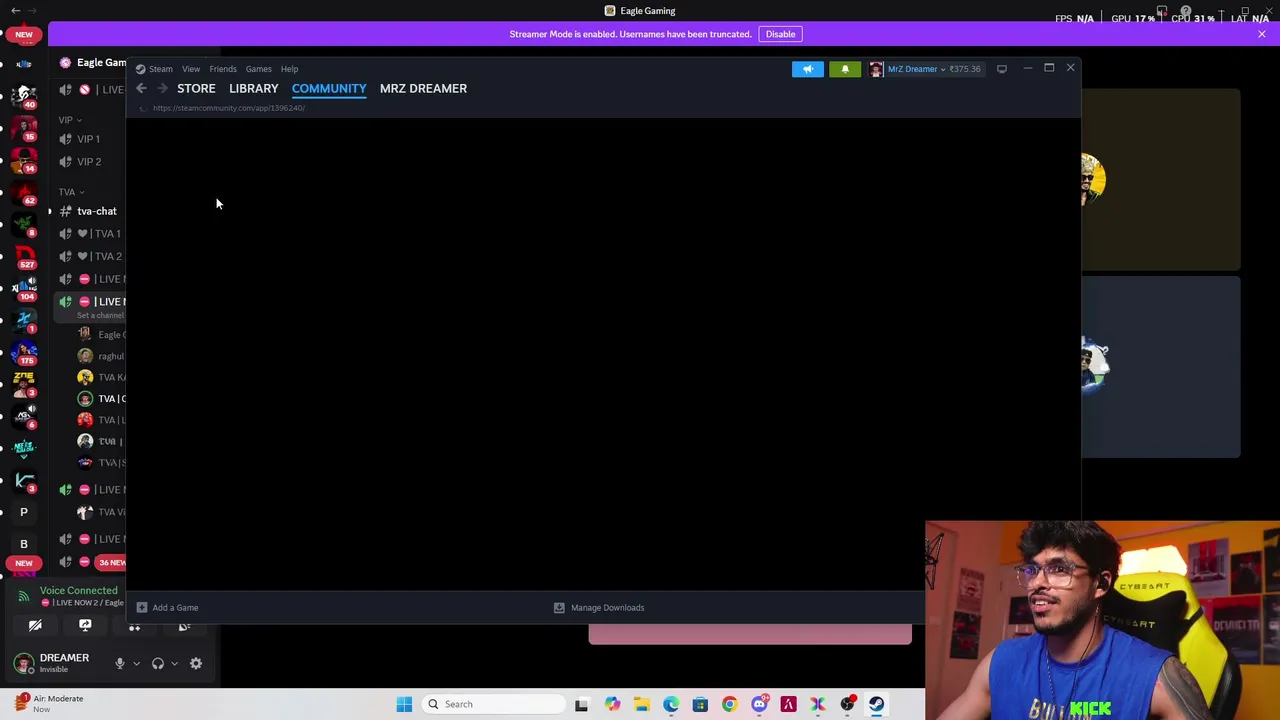Open the Games menu in Steam
This screenshot has height=720, width=1280.
tap(258, 69)
